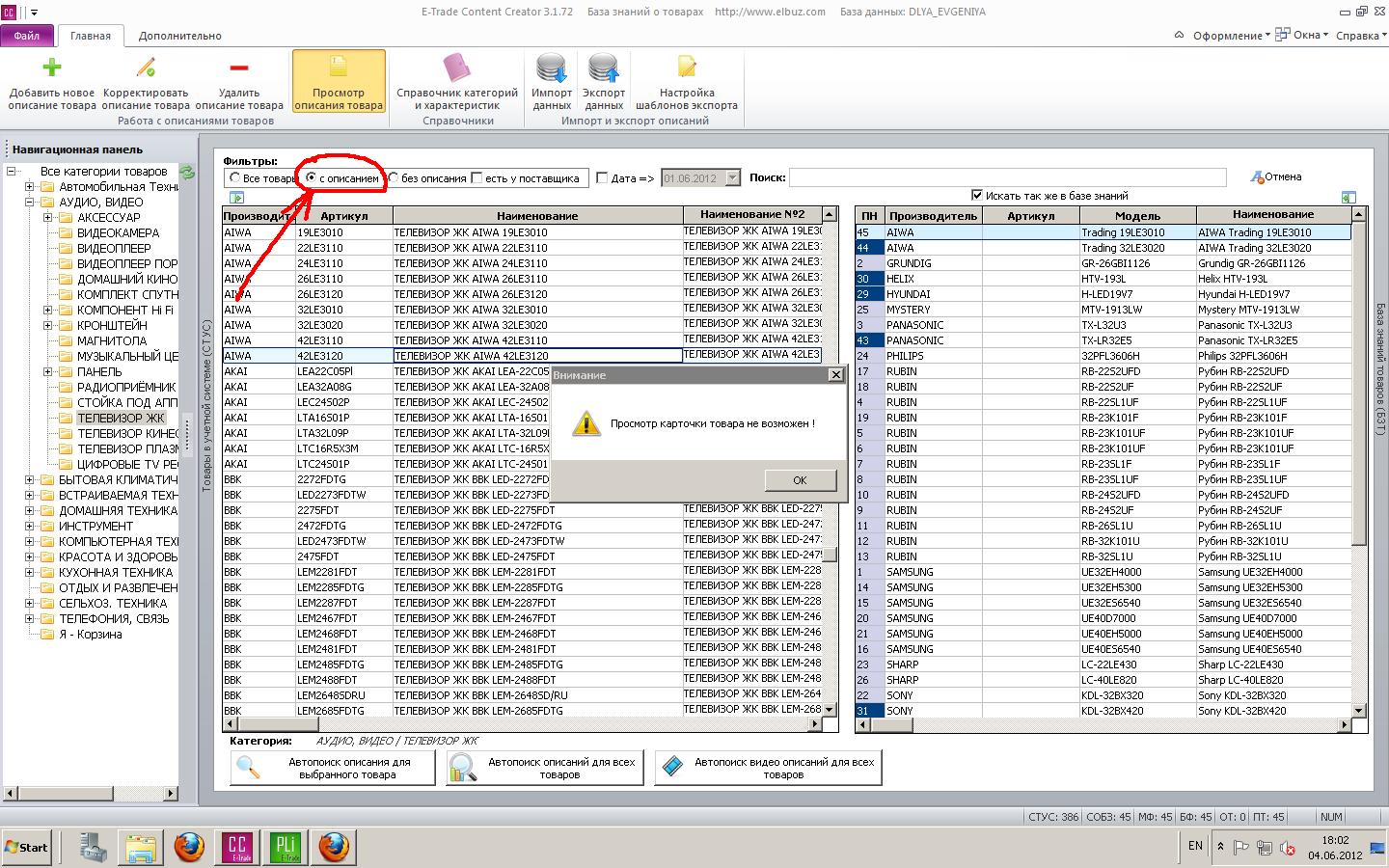Viewport: 1389px width, 868px height.
Task: Open the date filter dropdown
Action: [732, 177]
